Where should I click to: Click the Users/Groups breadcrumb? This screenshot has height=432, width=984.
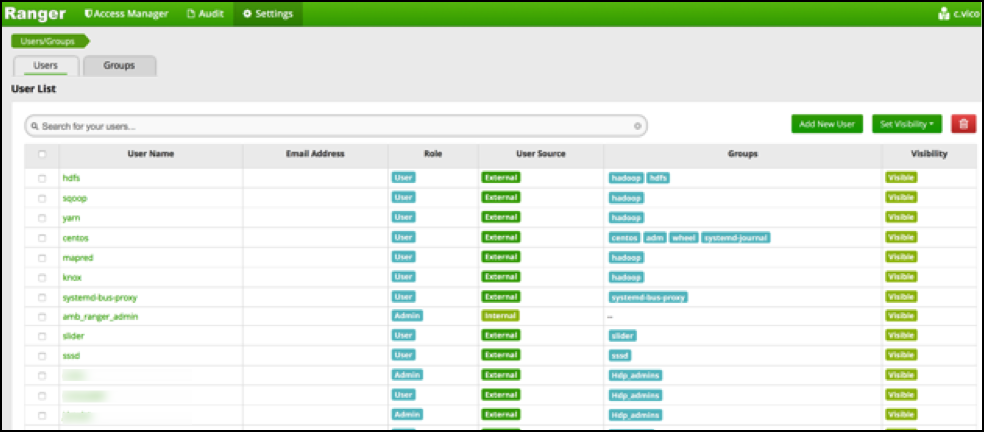(48, 41)
